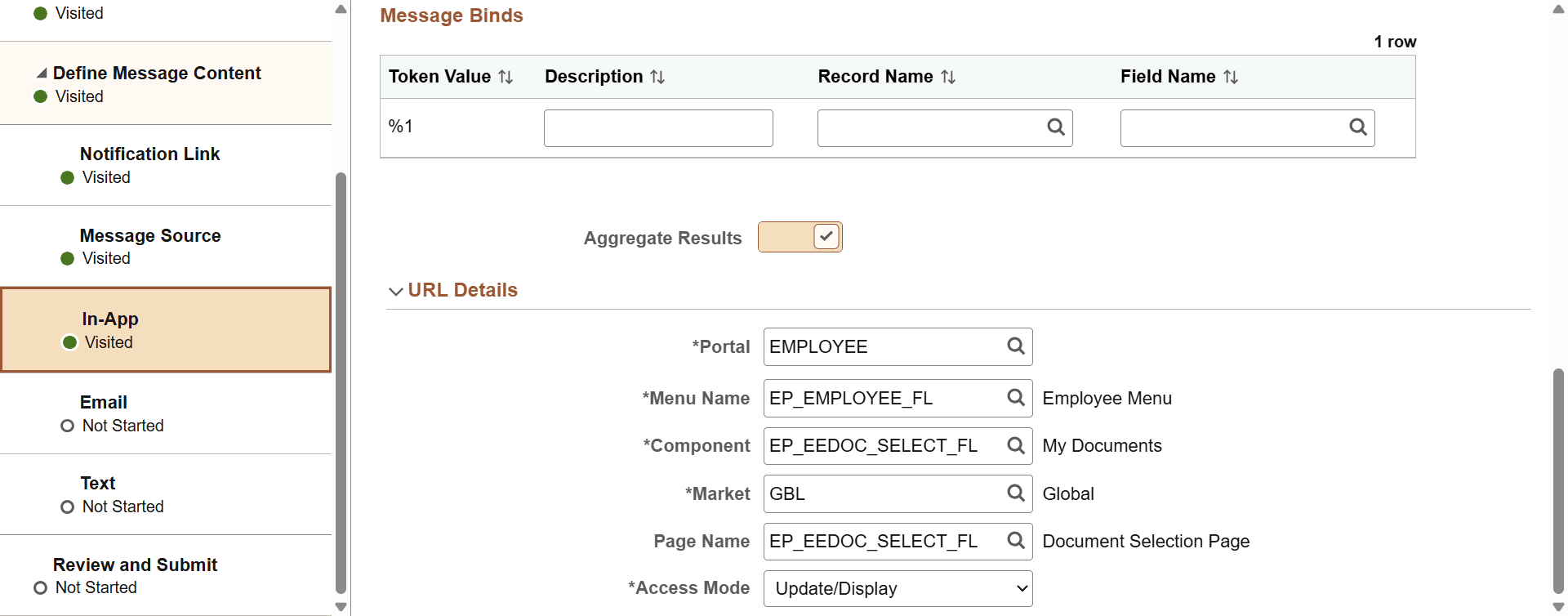Collapse the Define Message Content step
Screen dimensions: 1568x616
click(x=42, y=74)
